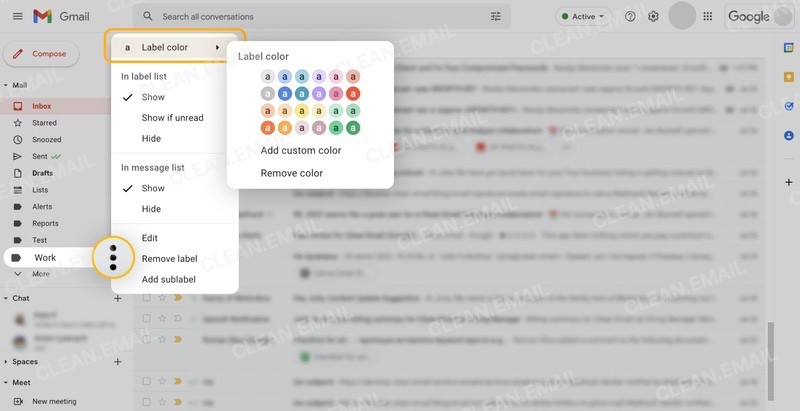Expand the More labels section
The height and width of the screenshot is (411, 800).
click(x=40, y=274)
